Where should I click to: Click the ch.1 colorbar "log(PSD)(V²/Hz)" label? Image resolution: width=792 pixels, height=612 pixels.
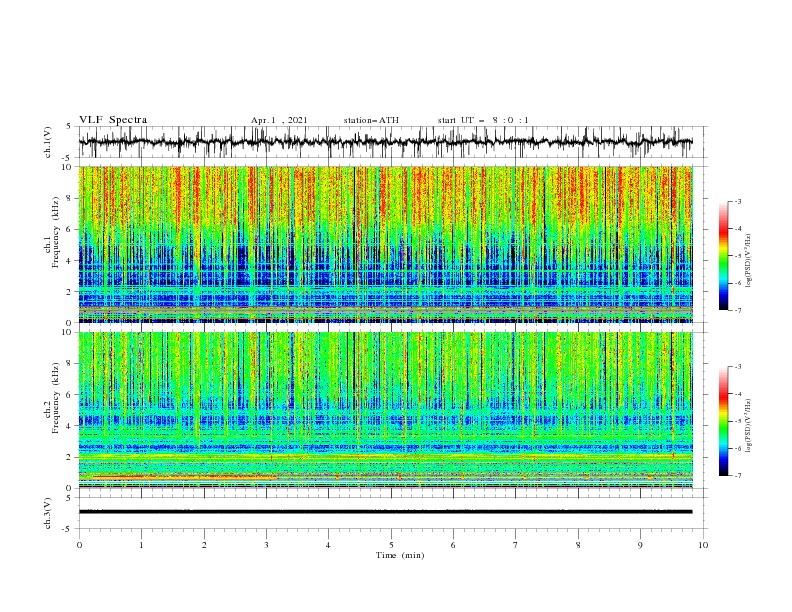(x=749, y=261)
